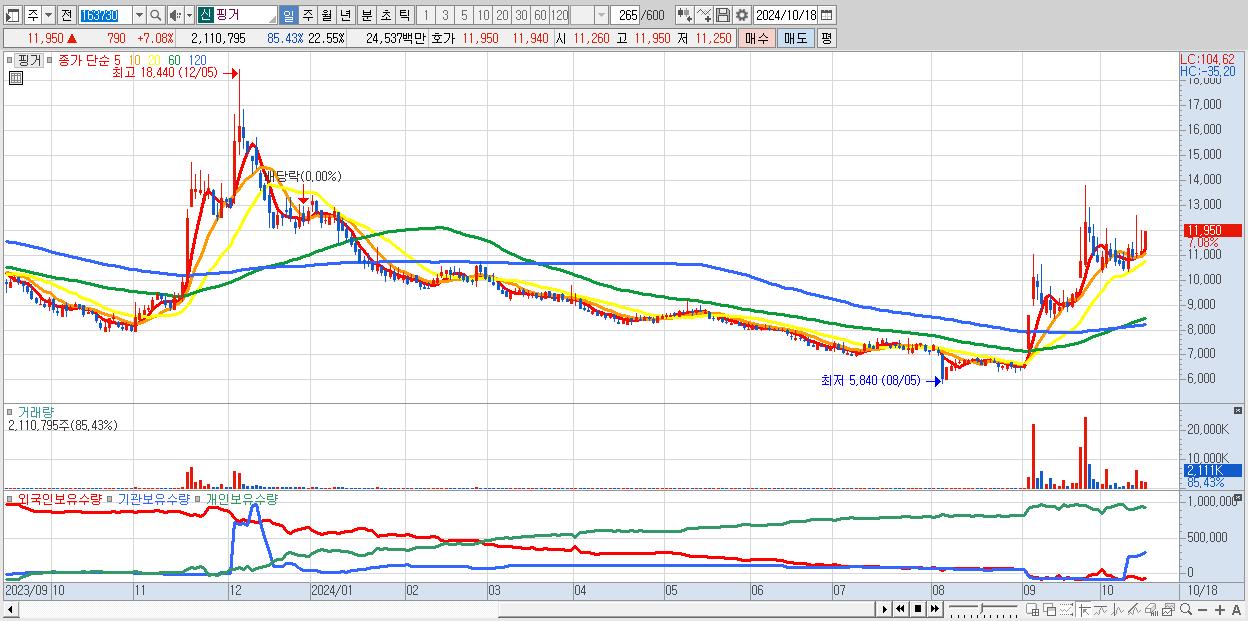
Task: Open the dropdown beside the speaker icon
Action: coord(189,15)
